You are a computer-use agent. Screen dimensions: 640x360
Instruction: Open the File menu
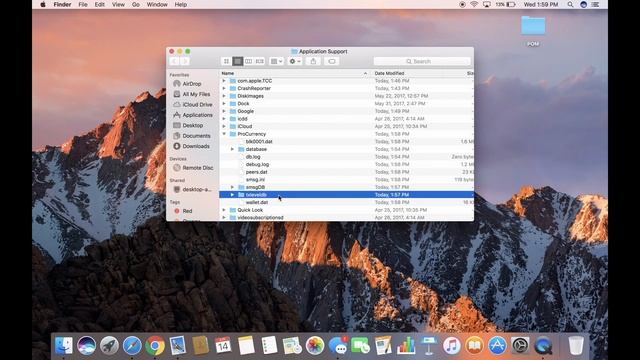tap(83, 4)
